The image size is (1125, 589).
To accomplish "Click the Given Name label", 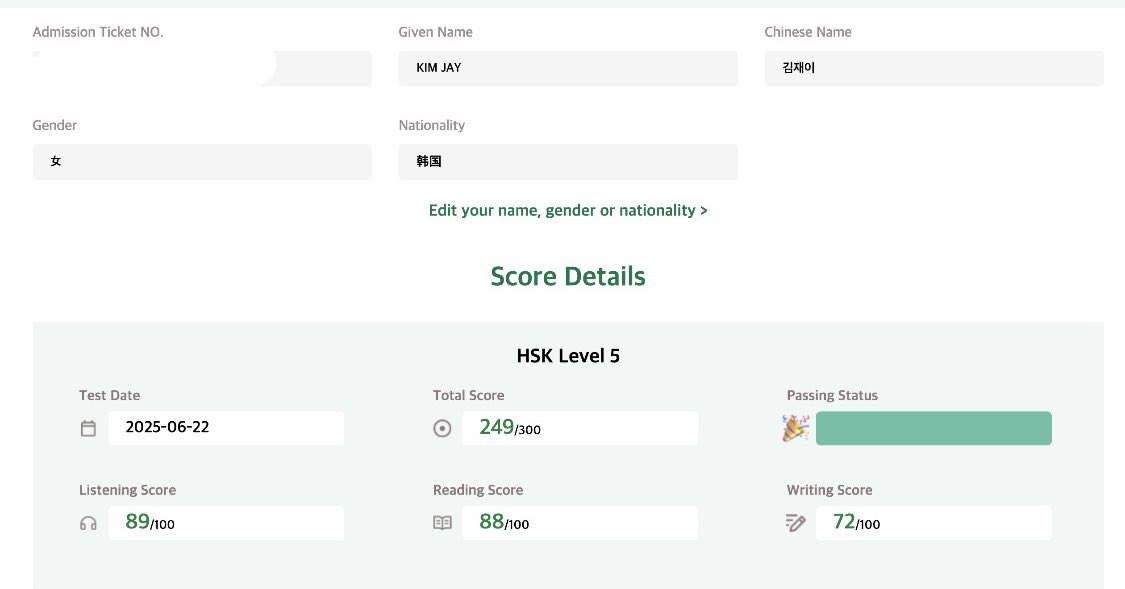I will pyautogui.click(x=436, y=32).
